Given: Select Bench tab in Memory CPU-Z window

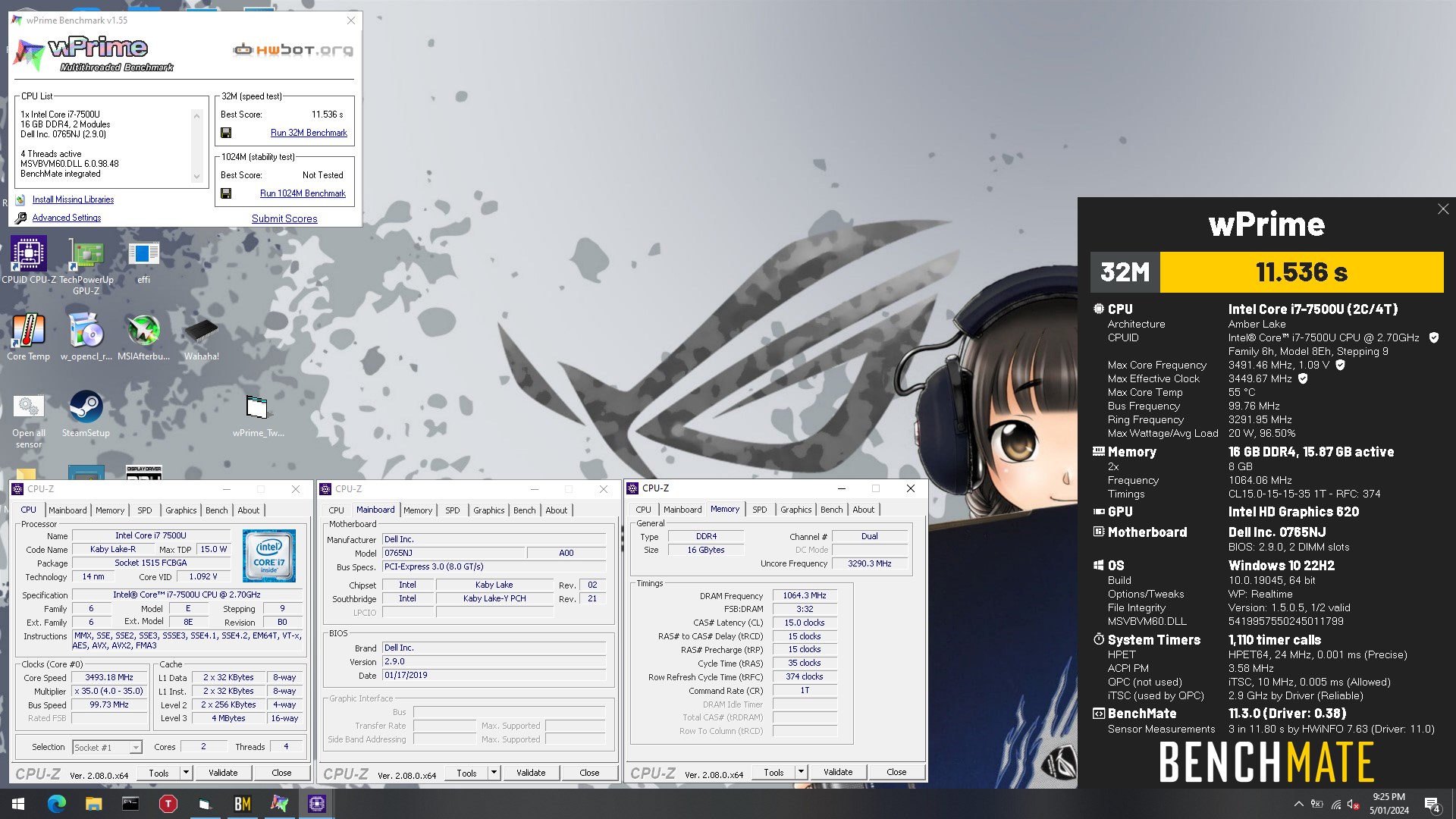Looking at the screenshot, I should click(x=832, y=510).
